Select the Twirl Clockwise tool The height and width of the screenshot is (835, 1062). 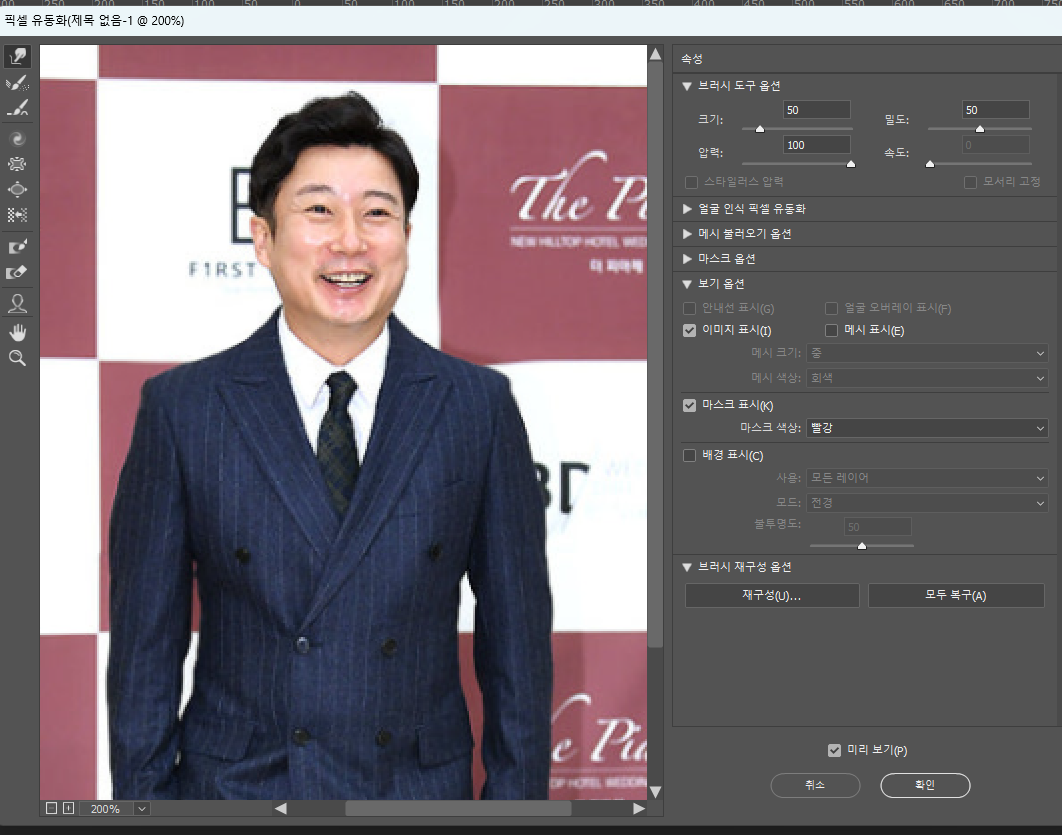[17, 138]
